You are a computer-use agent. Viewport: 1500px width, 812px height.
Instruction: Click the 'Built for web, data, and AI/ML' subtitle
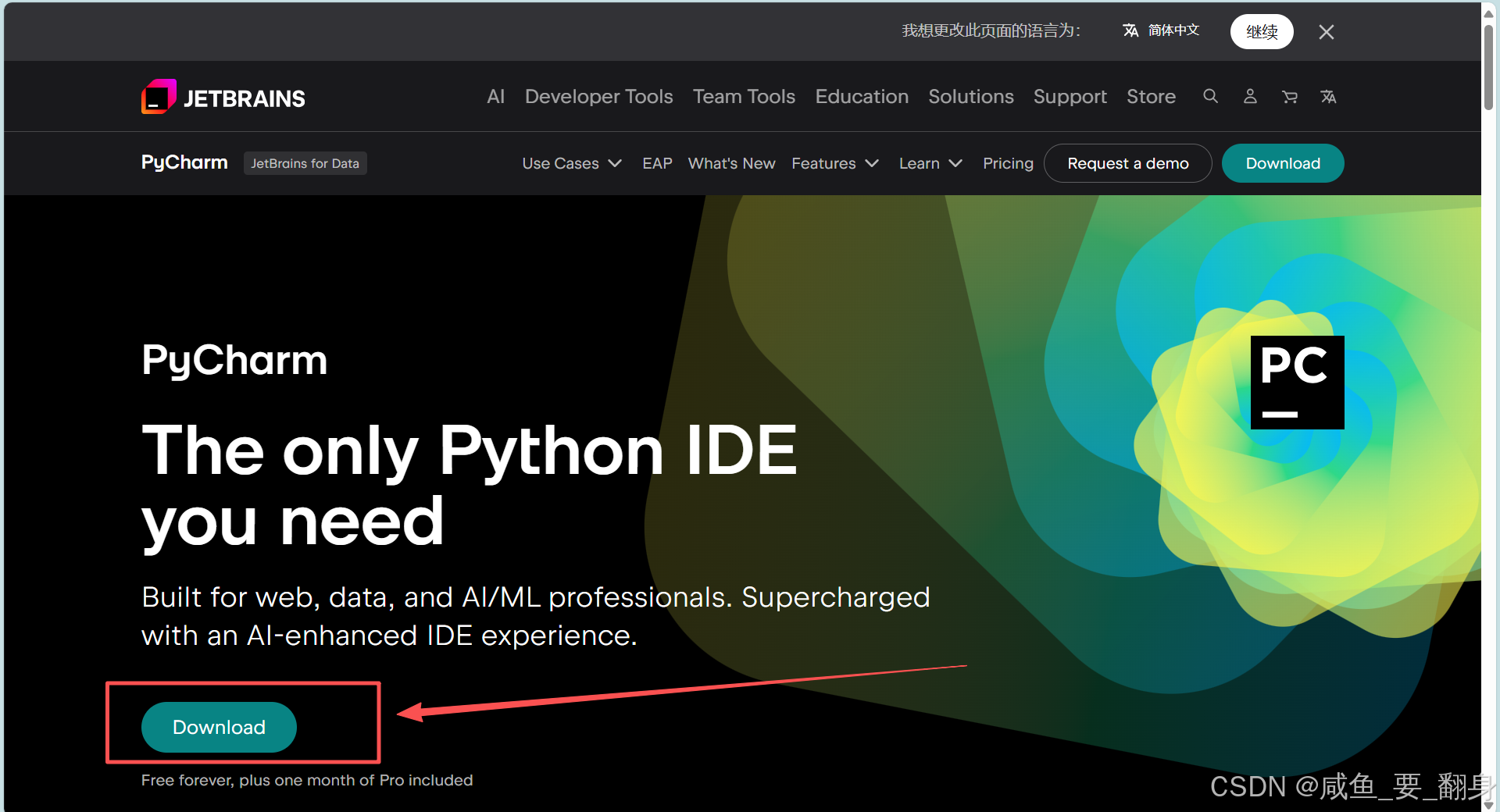click(x=536, y=616)
